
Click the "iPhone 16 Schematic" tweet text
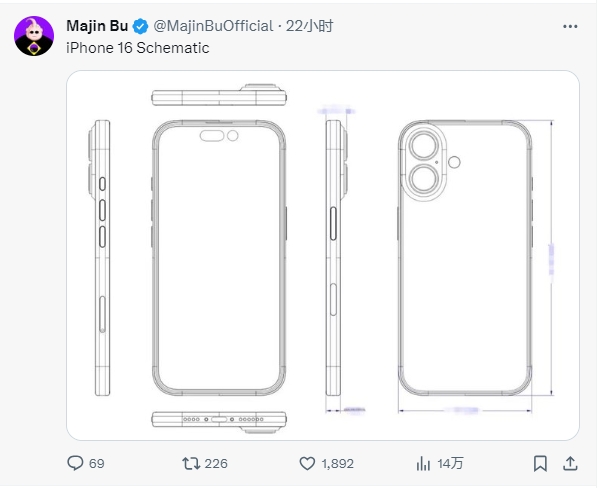point(137,47)
